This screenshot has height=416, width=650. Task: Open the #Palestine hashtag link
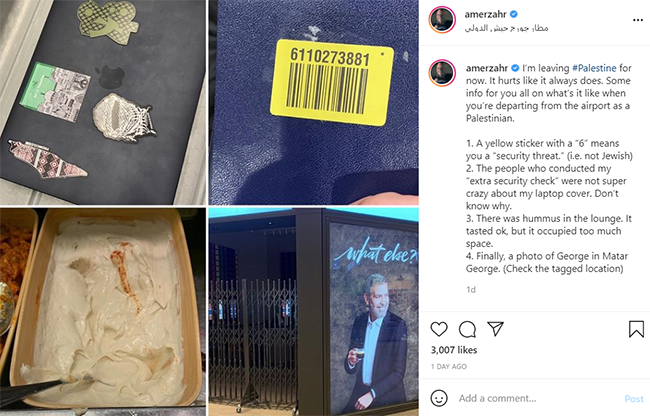coord(594,68)
